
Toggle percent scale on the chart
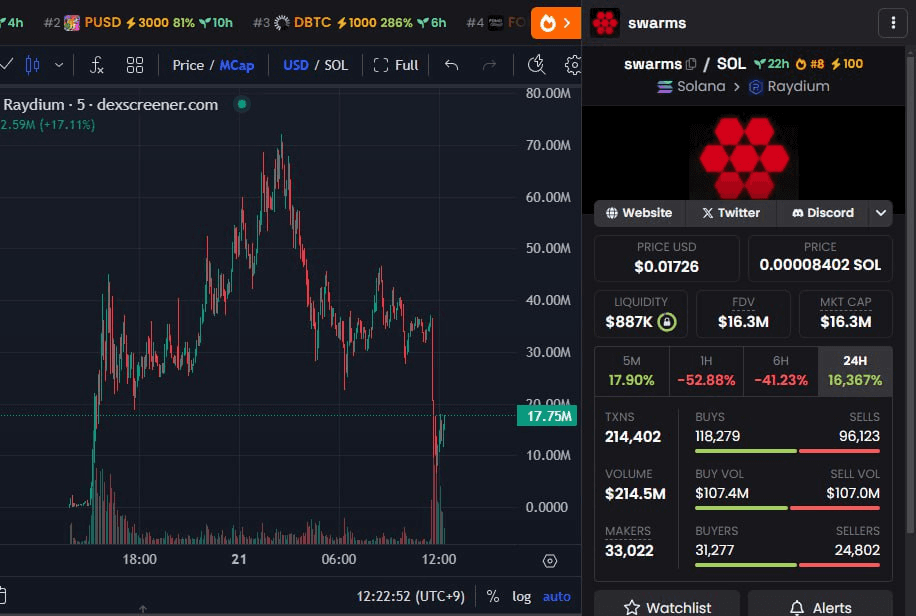click(x=492, y=596)
